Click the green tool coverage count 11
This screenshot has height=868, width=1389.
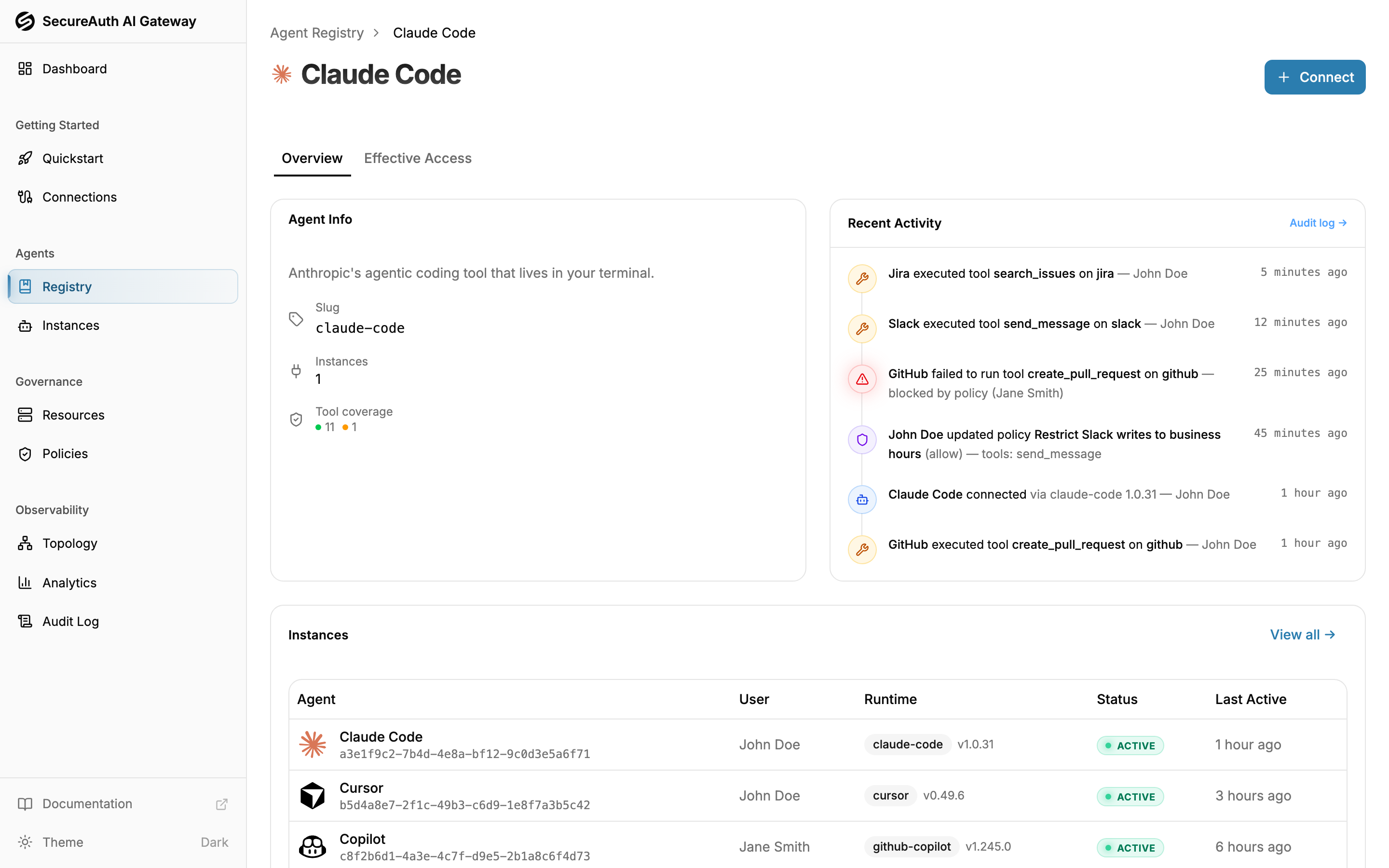pyautogui.click(x=325, y=427)
